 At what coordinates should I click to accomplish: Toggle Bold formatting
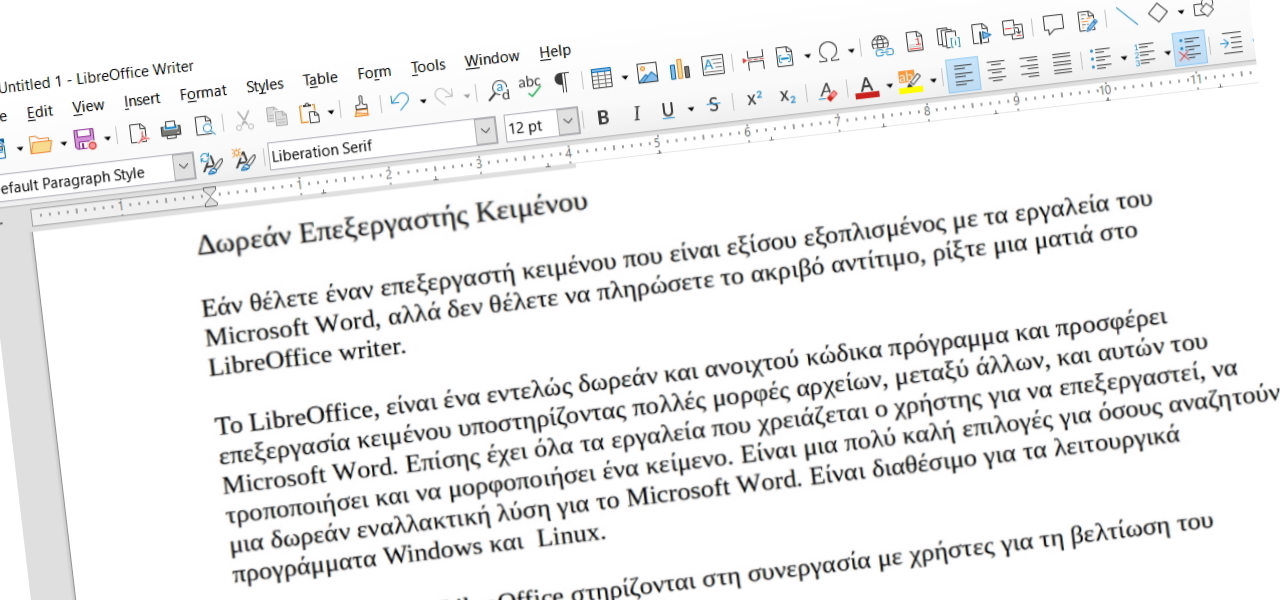(603, 118)
